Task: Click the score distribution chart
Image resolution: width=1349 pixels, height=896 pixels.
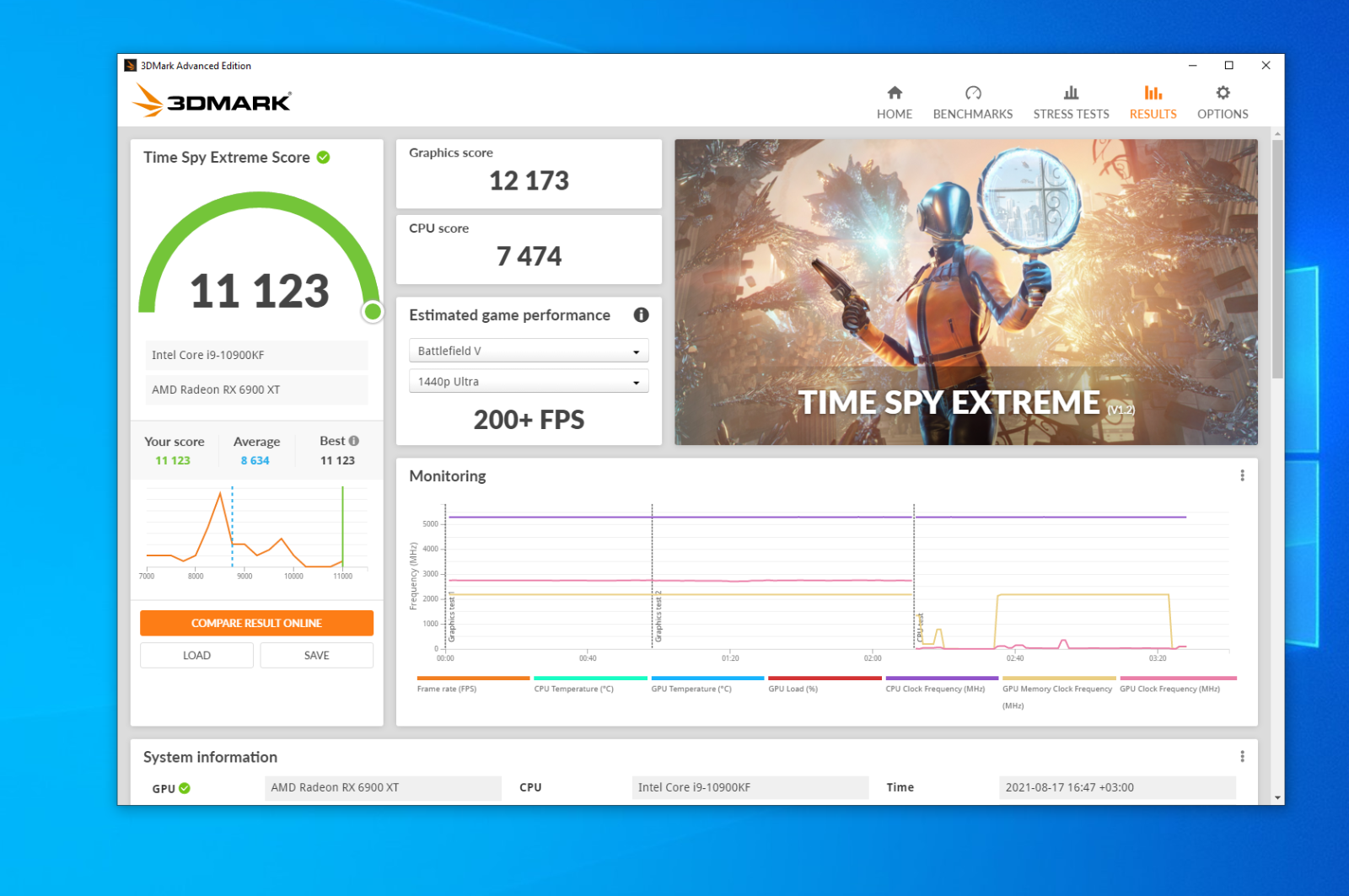Action: point(256,534)
